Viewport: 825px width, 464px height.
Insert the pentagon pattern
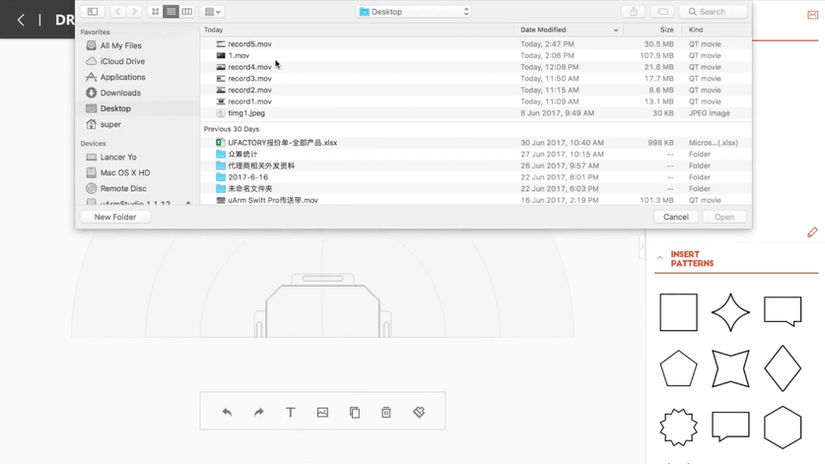point(678,369)
